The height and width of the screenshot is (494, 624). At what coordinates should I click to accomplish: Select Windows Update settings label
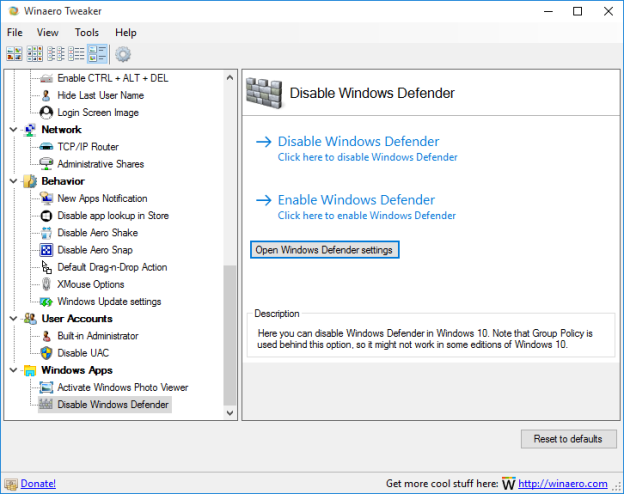coord(109,302)
